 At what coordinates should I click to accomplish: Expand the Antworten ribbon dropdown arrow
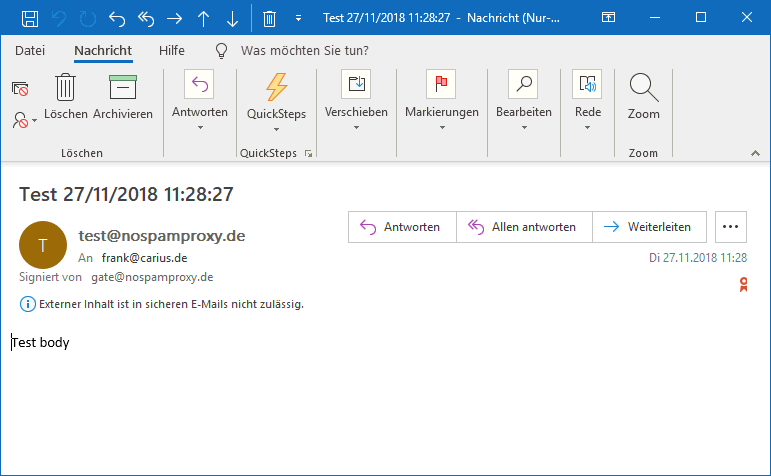tap(200, 127)
